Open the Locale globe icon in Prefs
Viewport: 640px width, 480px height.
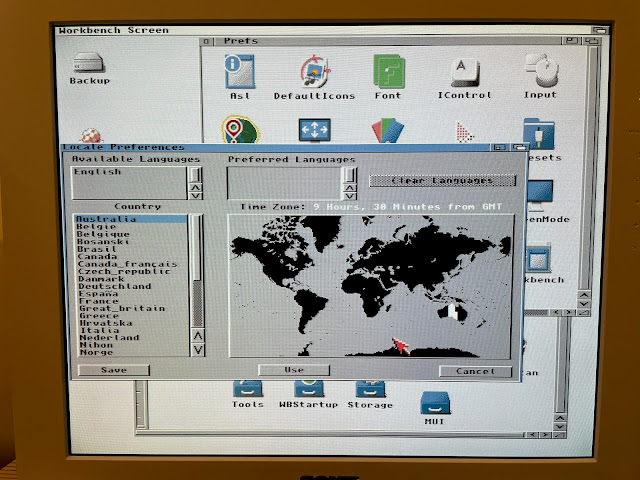coord(240,130)
